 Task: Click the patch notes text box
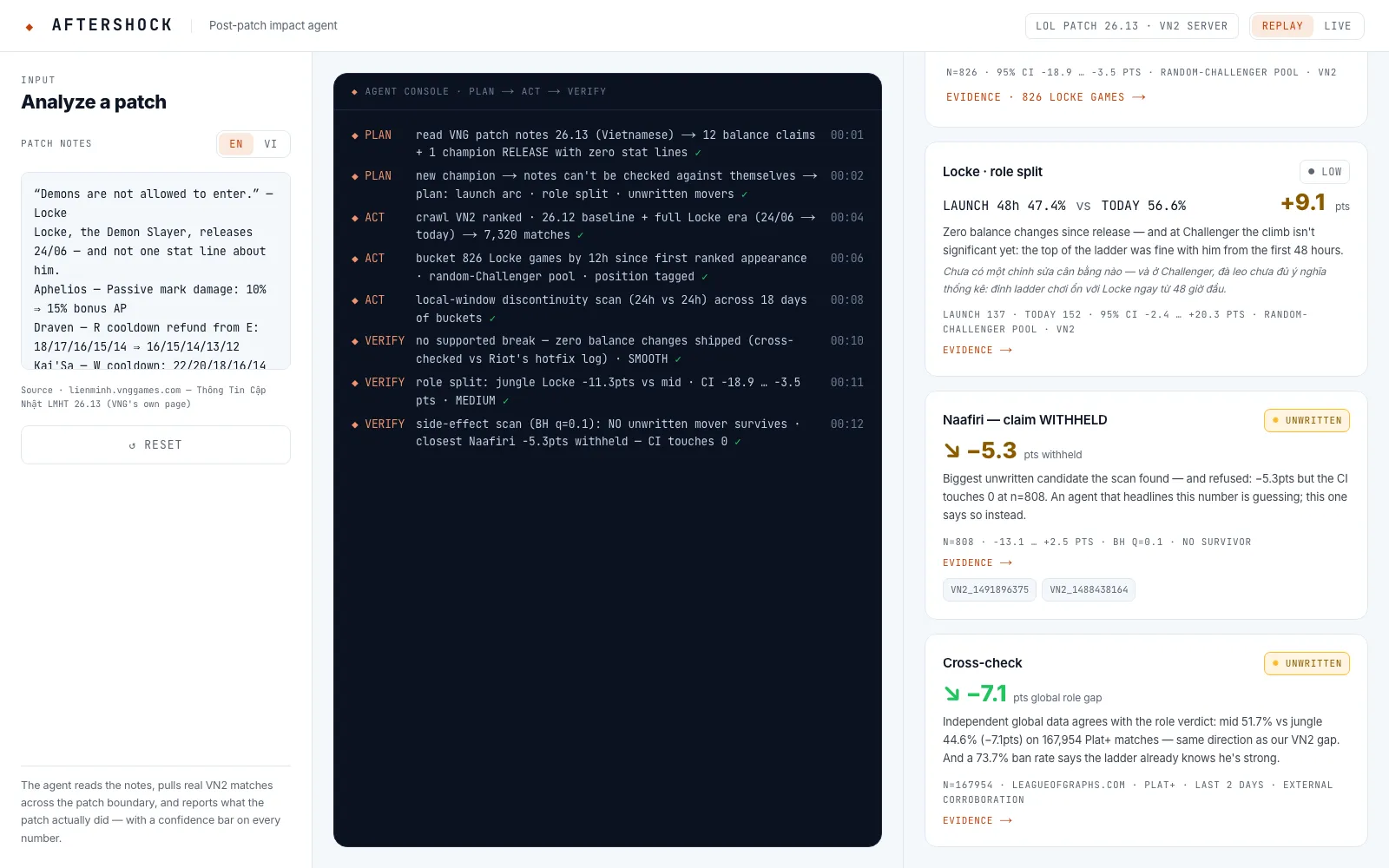[155, 271]
